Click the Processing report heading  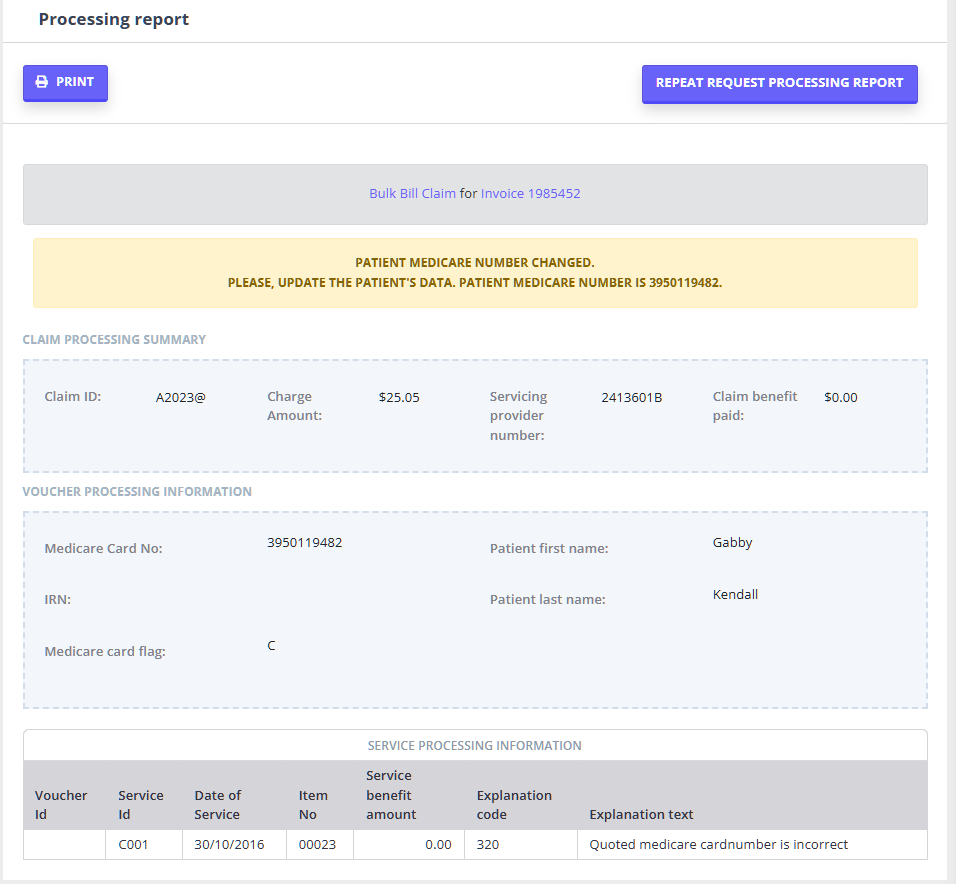click(114, 20)
